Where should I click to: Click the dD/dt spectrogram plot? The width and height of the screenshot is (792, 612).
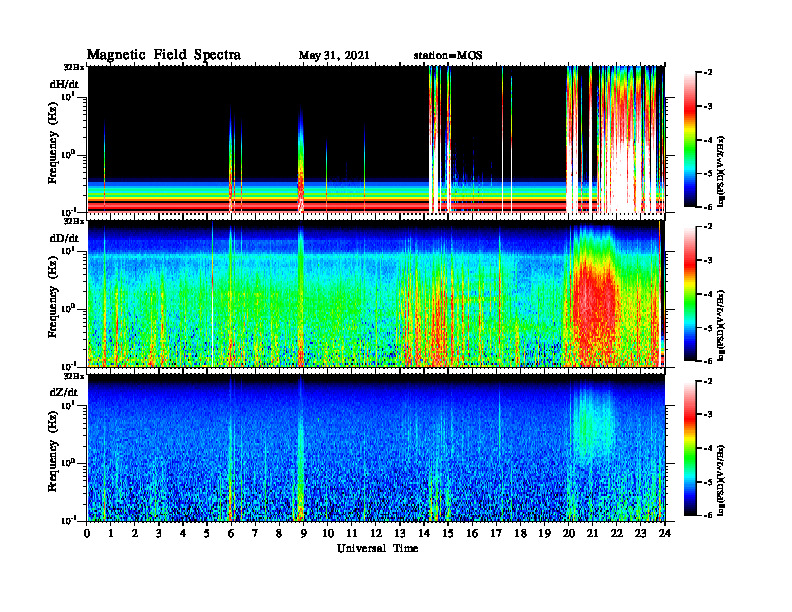coord(376,293)
